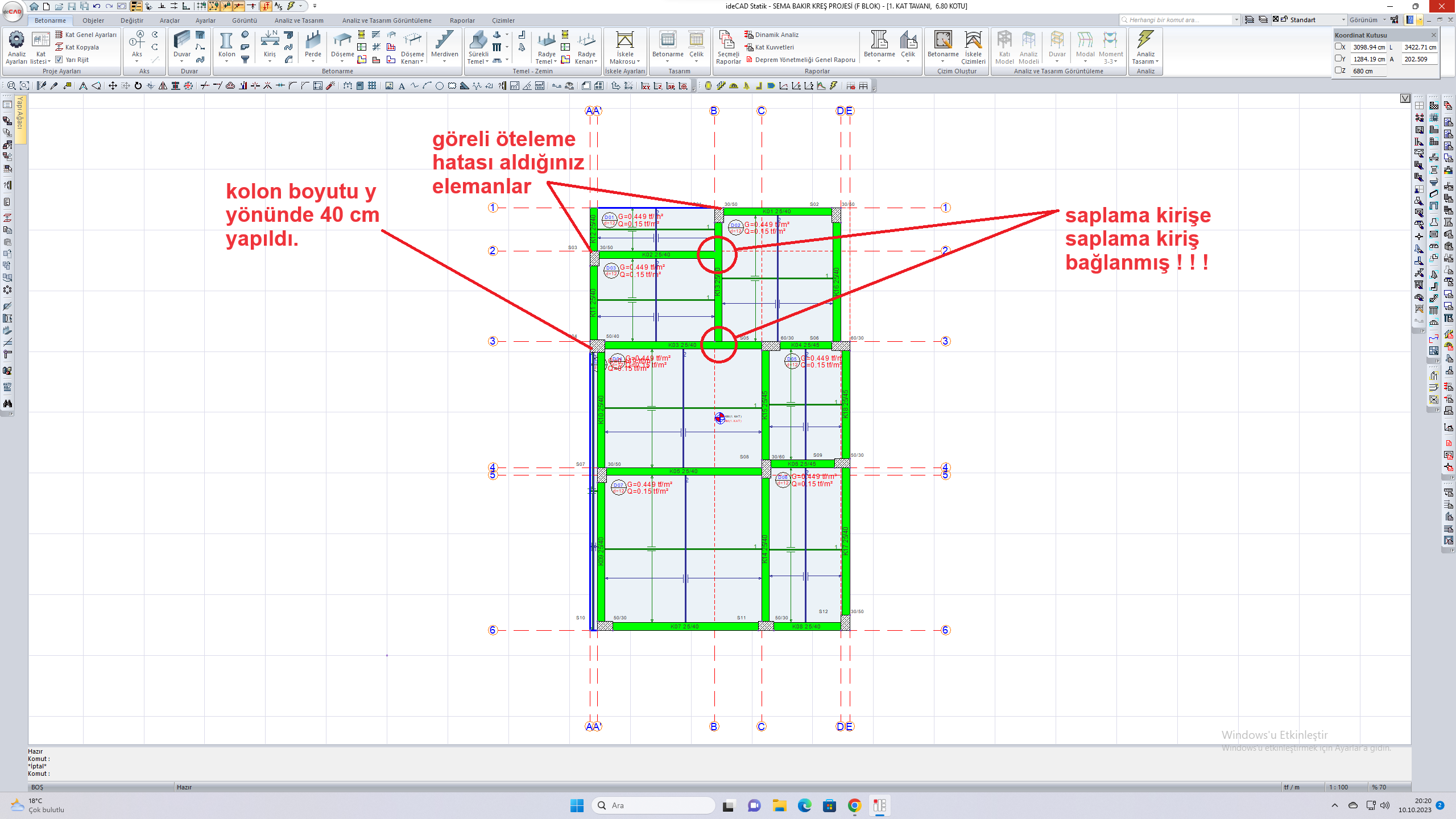The height and width of the screenshot is (819, 1456).
Task: Open Chrome from the taskbar
Action: click(x=854, y=805)
